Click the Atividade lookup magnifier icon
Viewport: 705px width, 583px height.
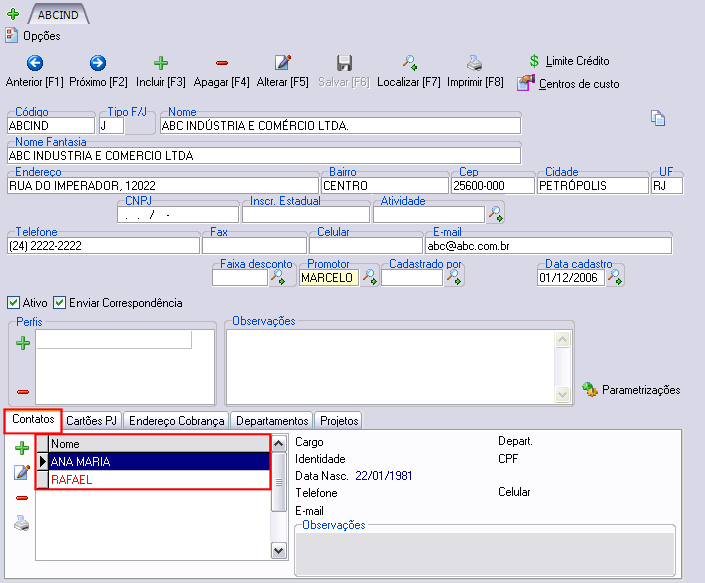pos(495,214)
